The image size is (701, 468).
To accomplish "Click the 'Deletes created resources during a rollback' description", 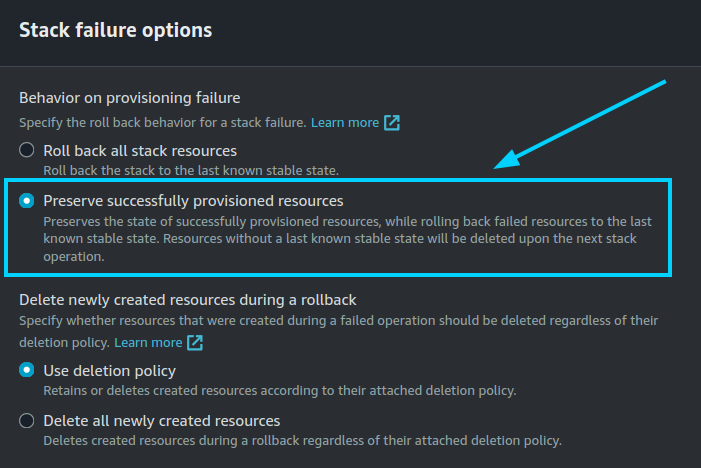I will [x=302, y=441].
